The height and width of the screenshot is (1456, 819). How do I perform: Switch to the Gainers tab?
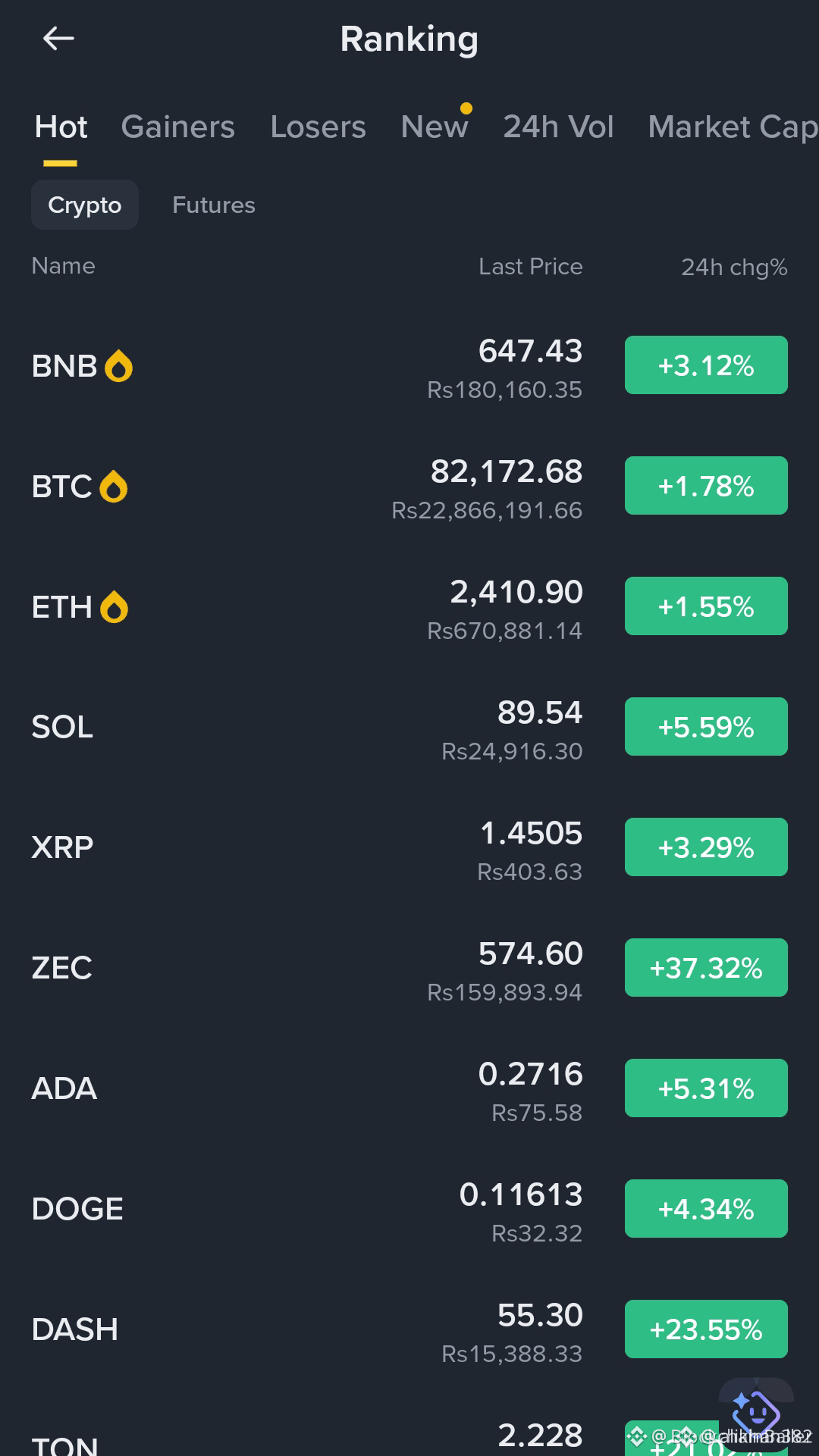[178, 127]
